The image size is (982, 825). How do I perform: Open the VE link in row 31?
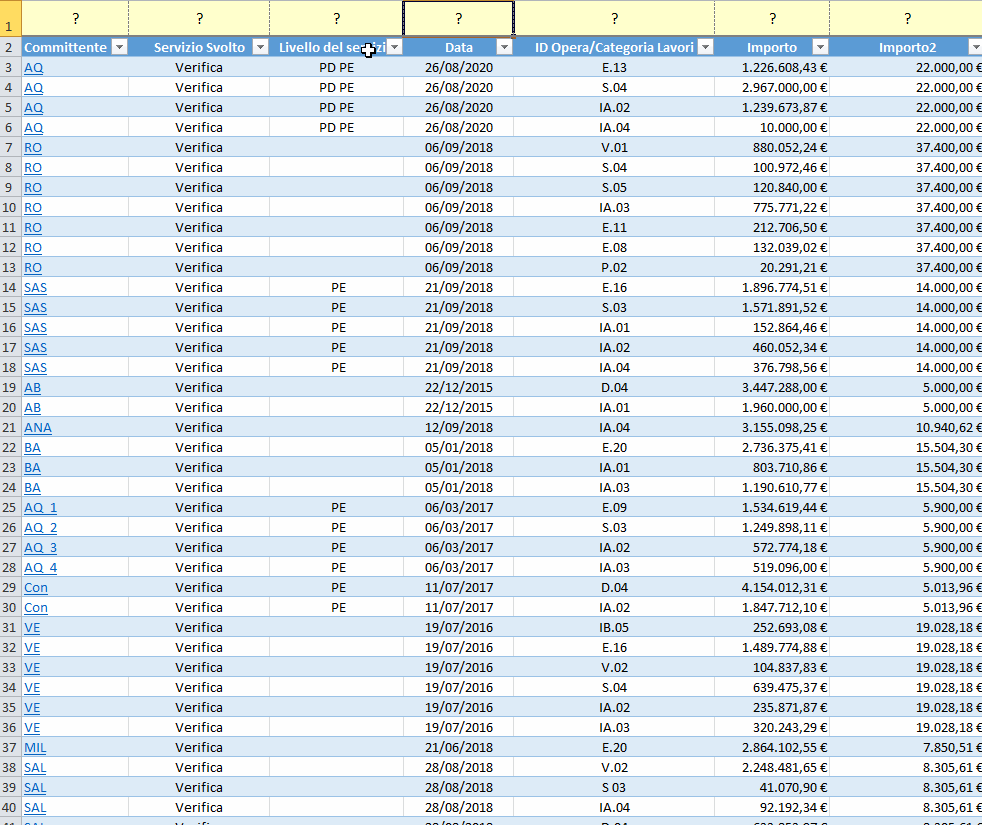pos(32,628)
